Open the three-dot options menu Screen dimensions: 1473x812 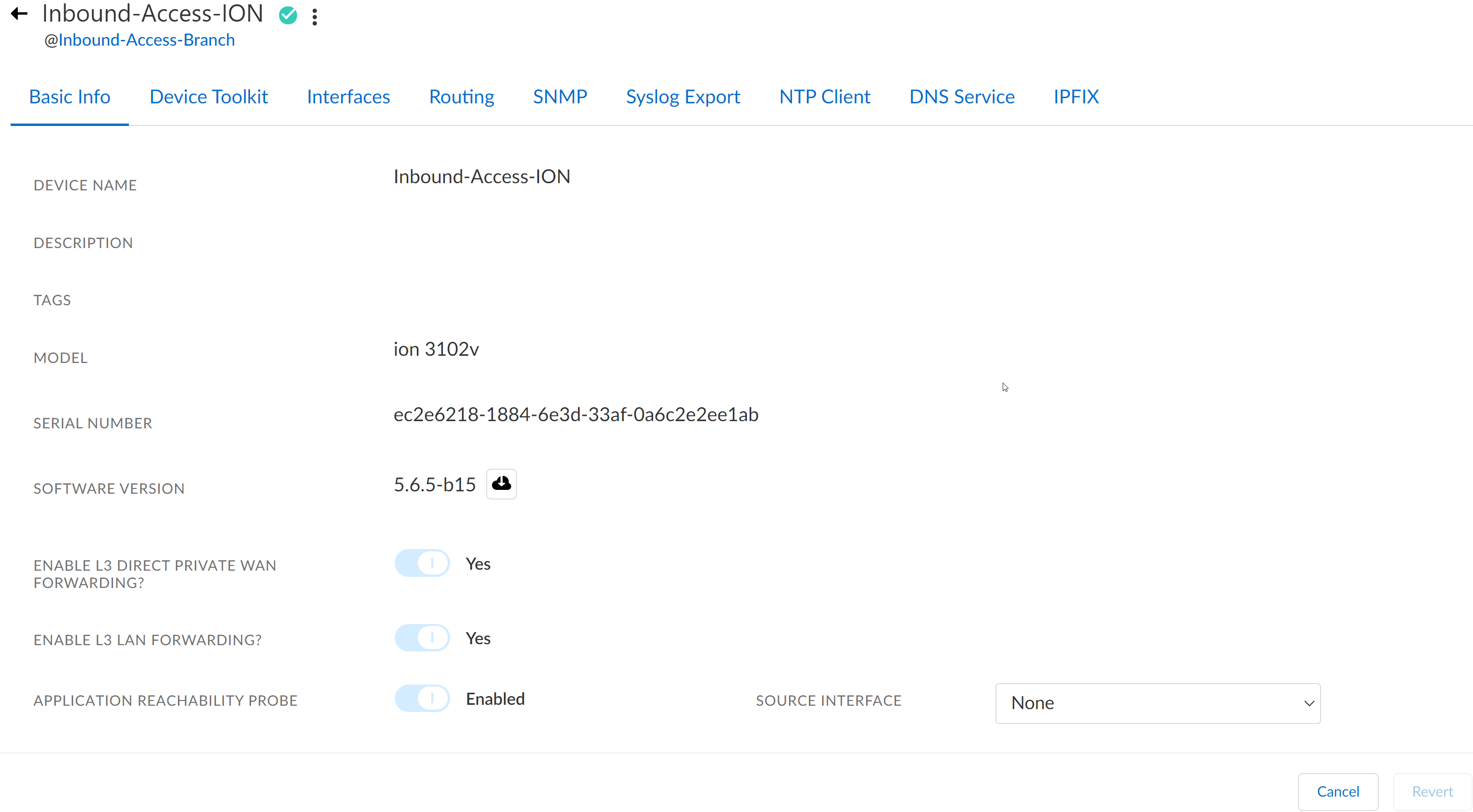[315, 16]
